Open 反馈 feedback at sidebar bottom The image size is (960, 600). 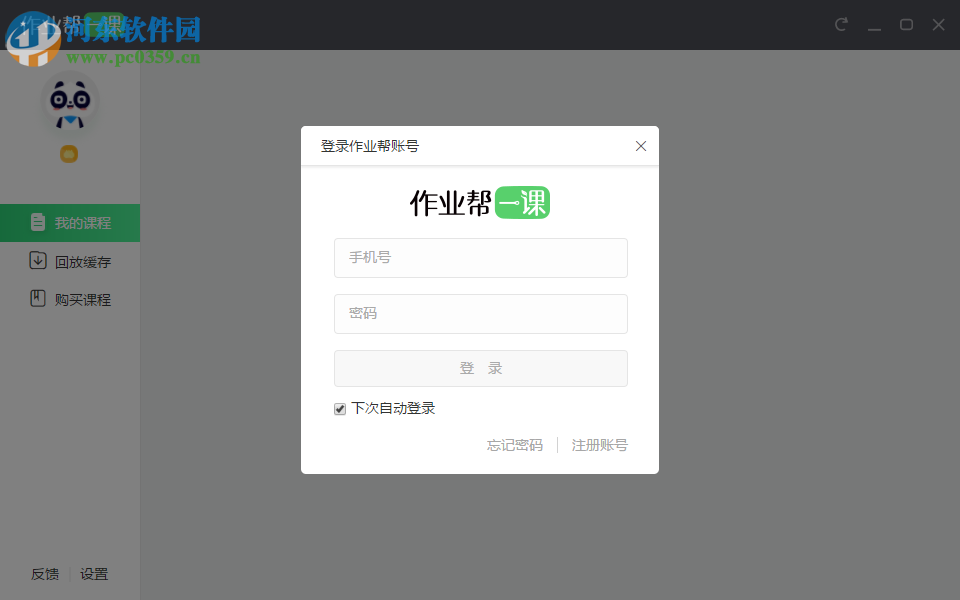[44, 573]
